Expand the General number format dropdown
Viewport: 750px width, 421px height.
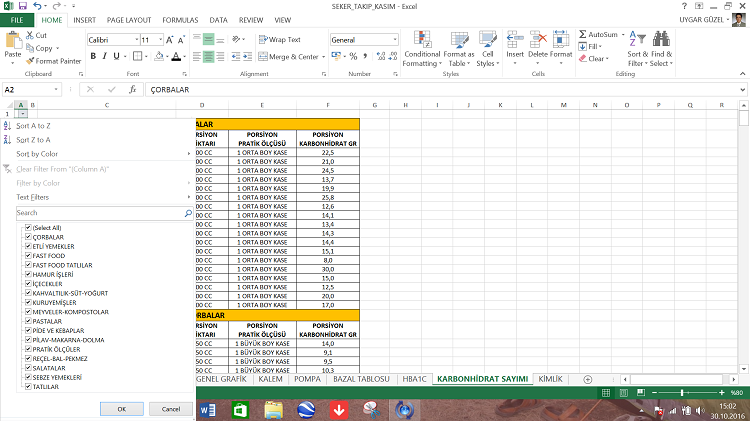[395, 39]
